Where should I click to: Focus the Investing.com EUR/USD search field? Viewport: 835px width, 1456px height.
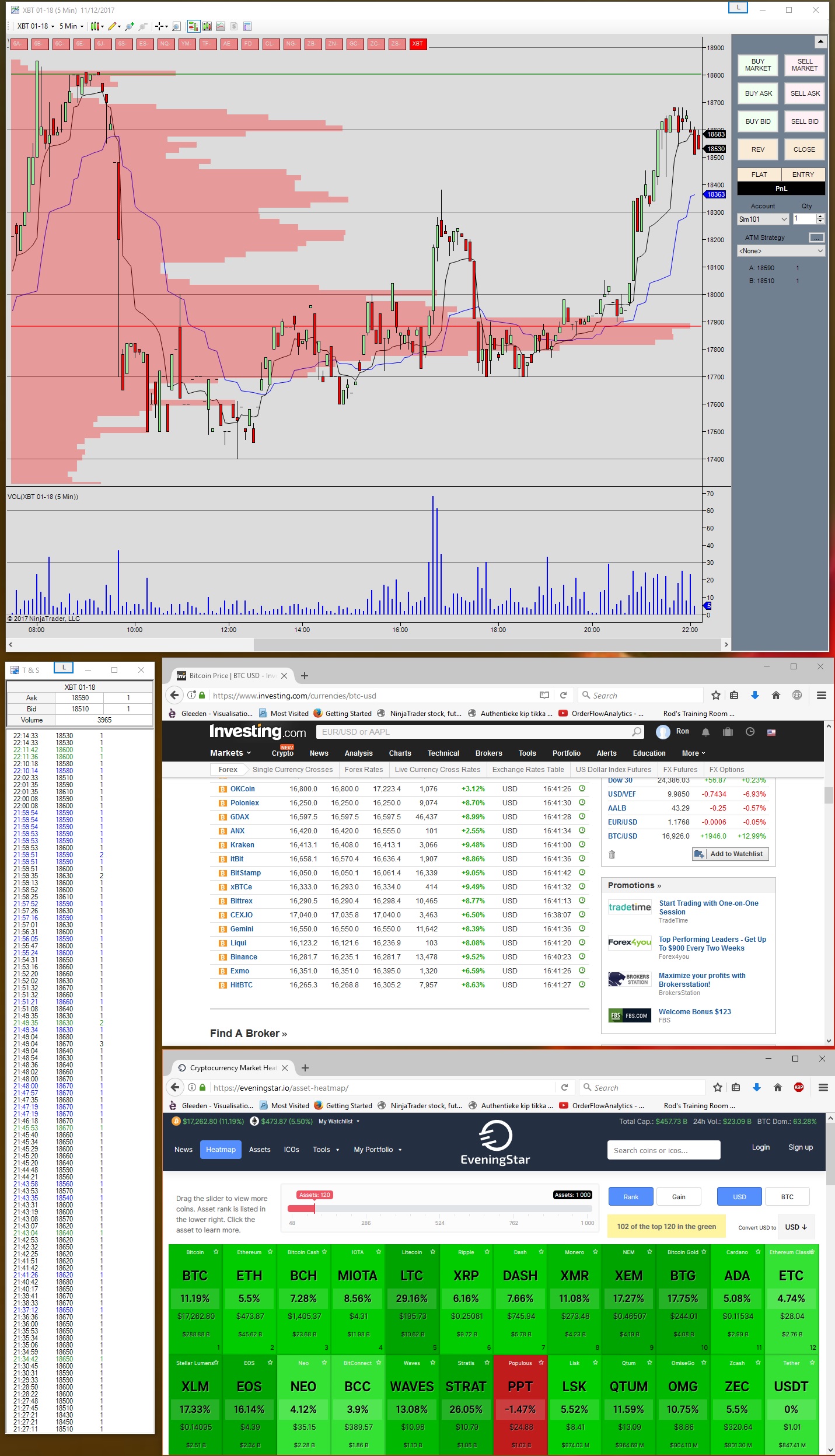coord(480,732)
